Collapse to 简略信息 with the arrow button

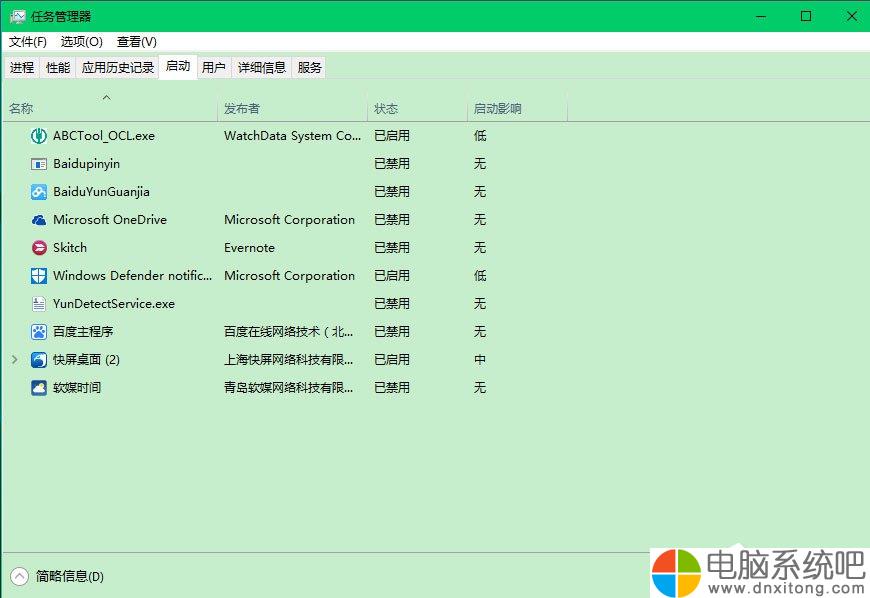pos(19,576)
